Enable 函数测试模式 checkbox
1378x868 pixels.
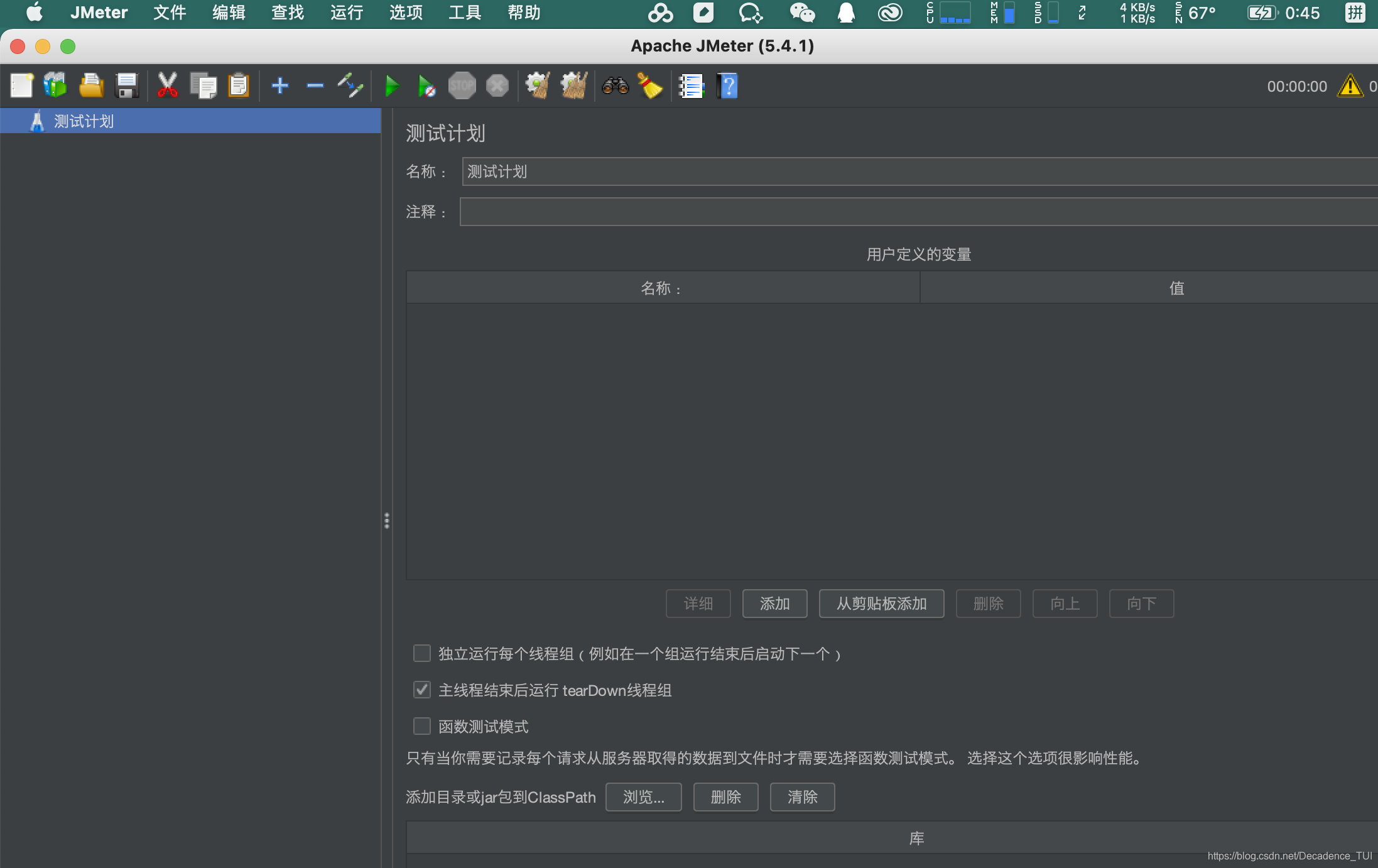[421, 726]
